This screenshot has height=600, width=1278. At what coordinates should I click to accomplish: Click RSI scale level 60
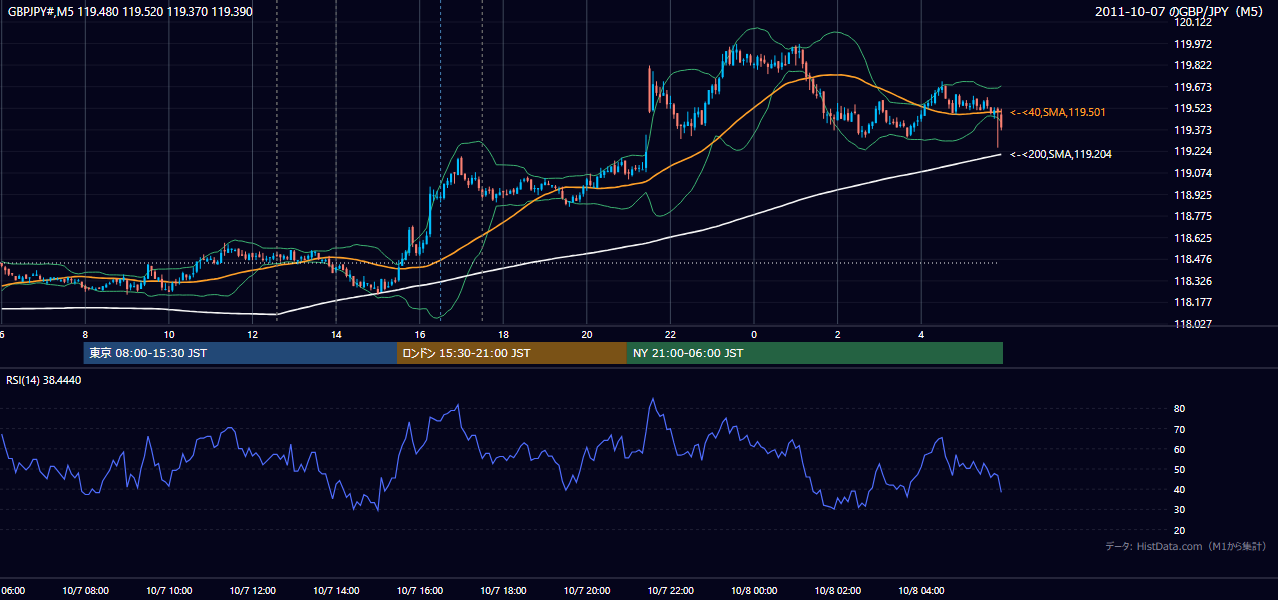click(1179, 449)
